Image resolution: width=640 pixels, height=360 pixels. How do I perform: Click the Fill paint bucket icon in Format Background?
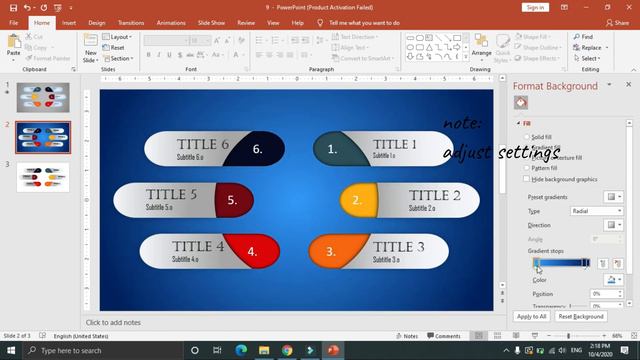[521, 102]
